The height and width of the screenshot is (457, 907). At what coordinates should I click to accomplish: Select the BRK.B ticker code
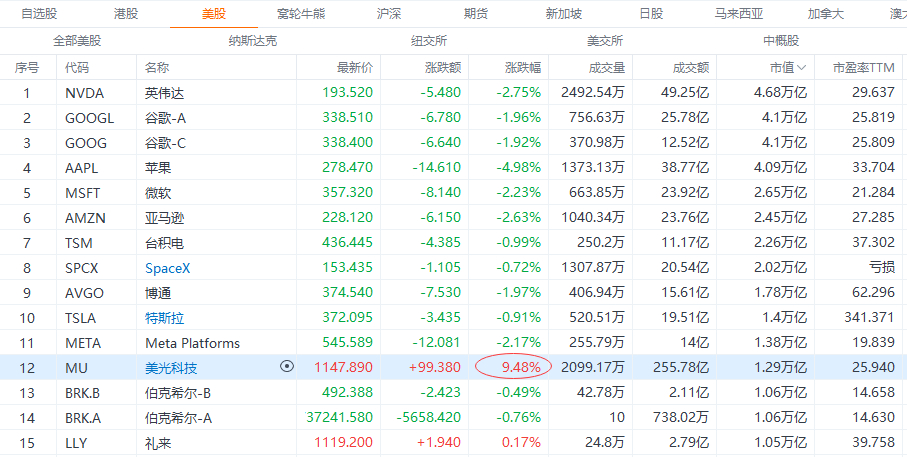tap(82, 393)
